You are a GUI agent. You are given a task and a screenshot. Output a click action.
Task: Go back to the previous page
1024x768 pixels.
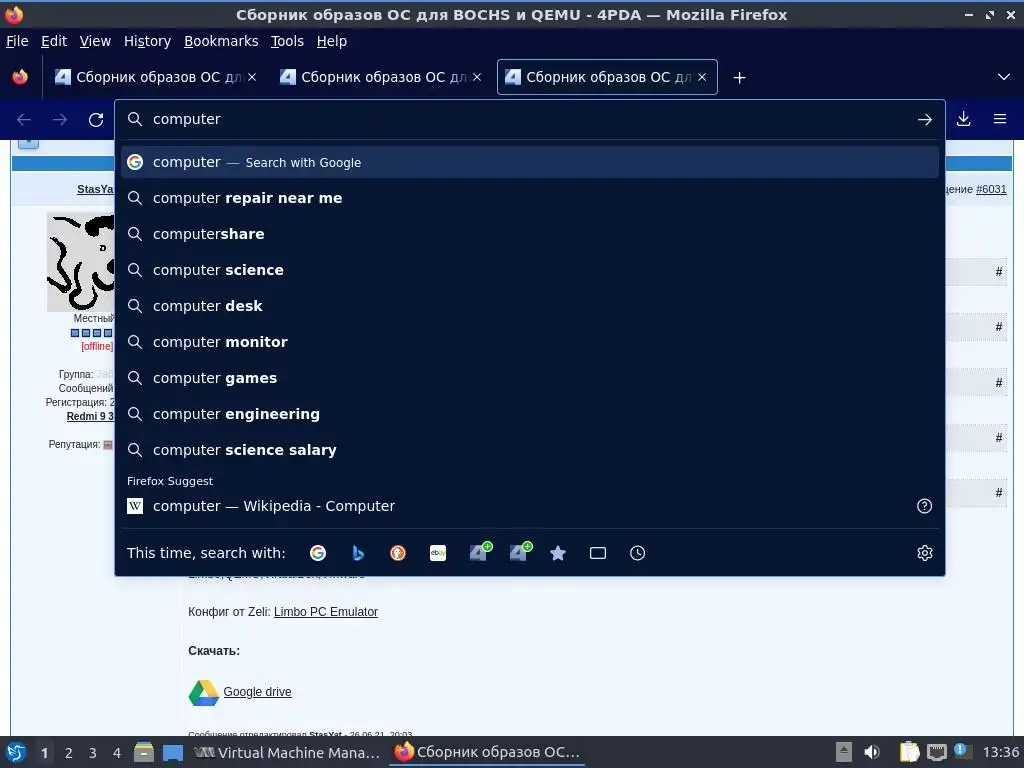[x=24, y=120]
